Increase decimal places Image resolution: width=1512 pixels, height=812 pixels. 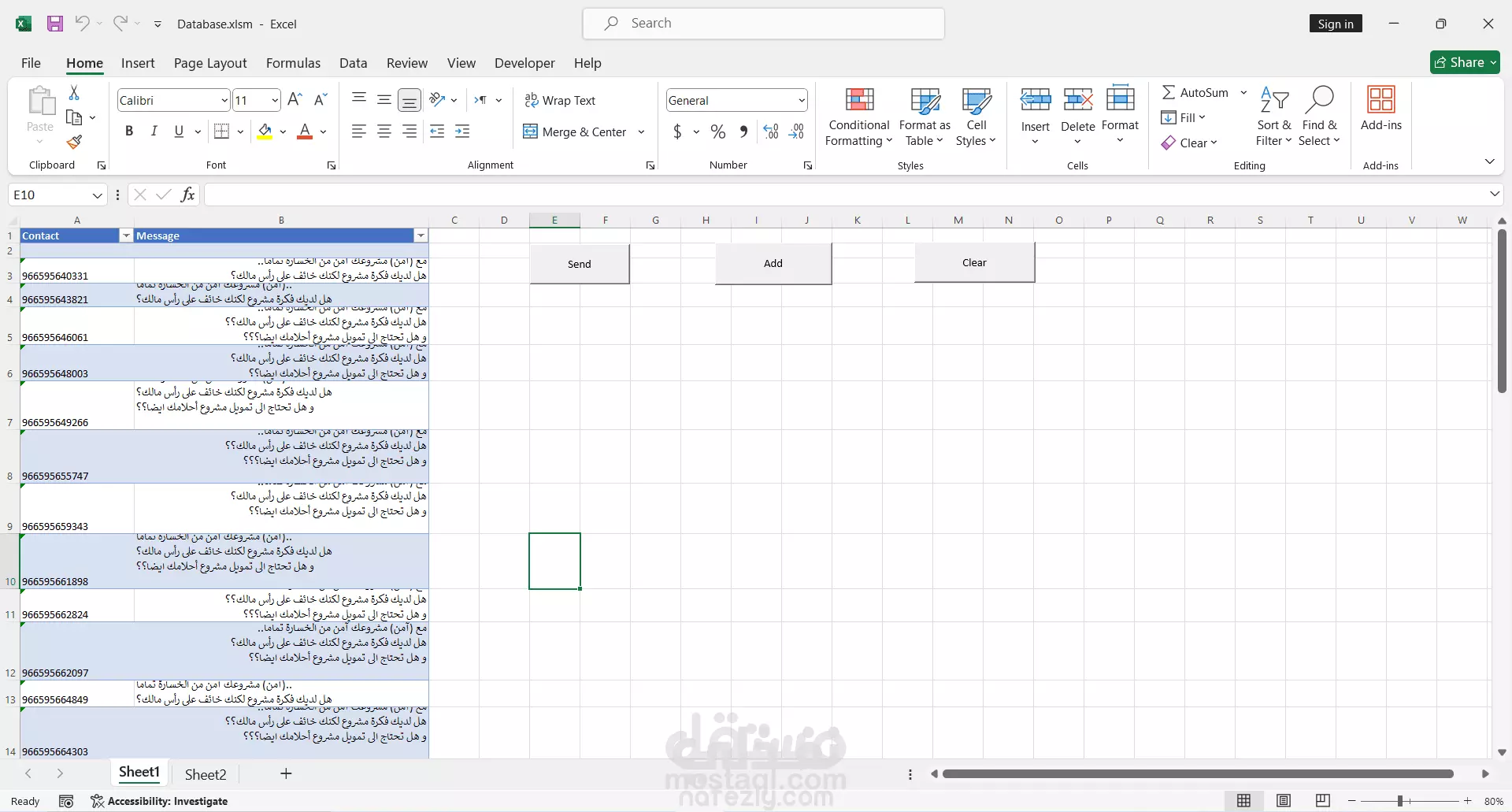pyautogui.click(x=771, y=132)
